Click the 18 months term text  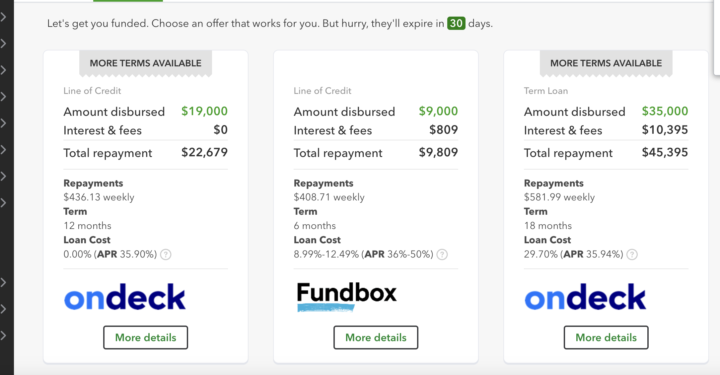(x=548, y=226)
